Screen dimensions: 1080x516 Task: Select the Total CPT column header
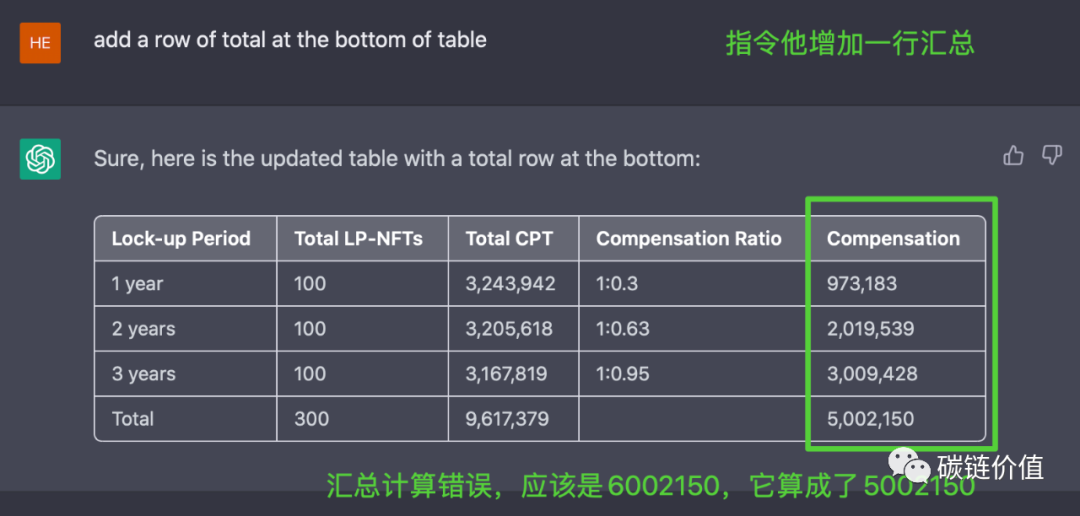[510, 239]
